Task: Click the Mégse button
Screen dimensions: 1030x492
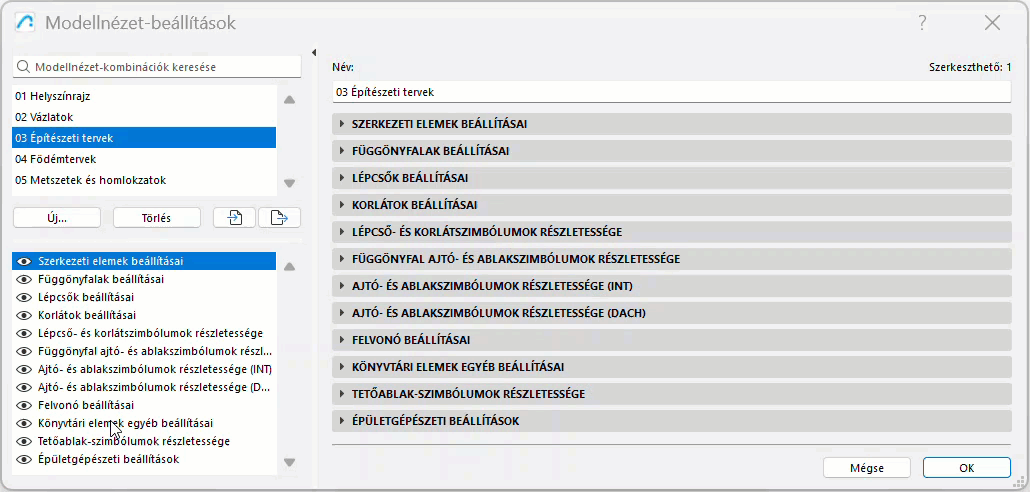Action: 866,468
